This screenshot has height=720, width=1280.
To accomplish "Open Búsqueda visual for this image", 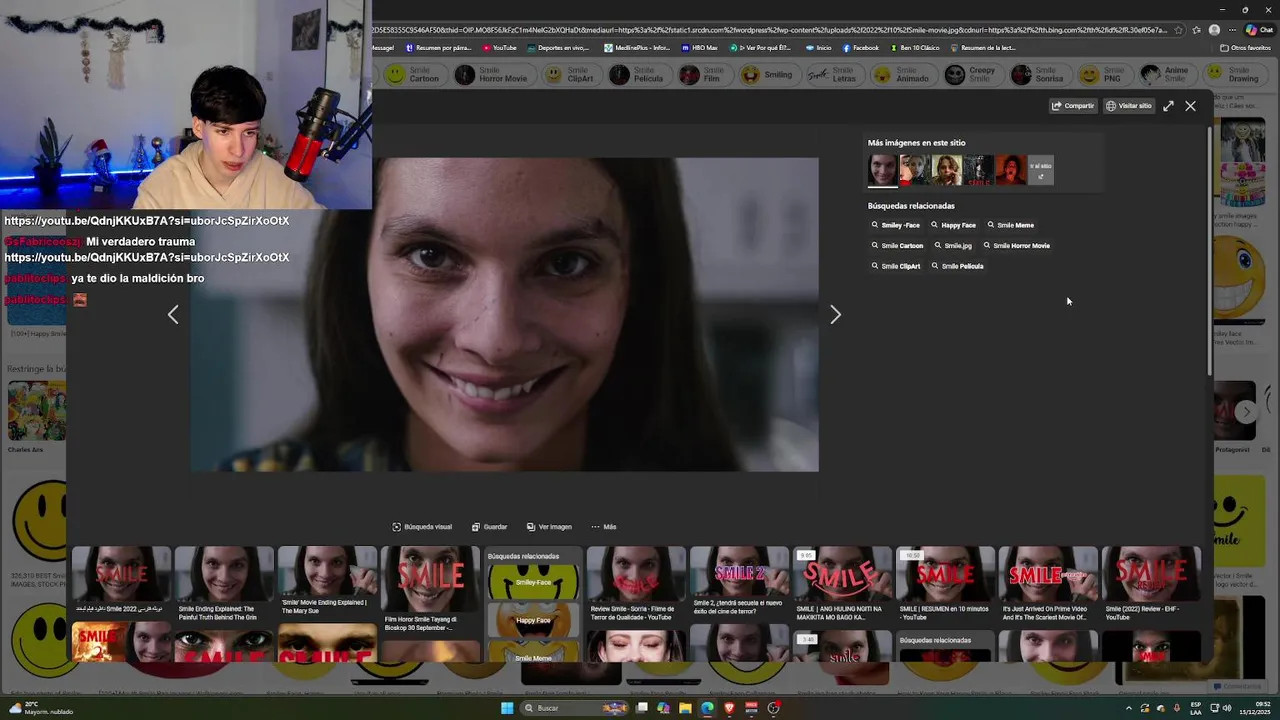I will pos(422,526).
